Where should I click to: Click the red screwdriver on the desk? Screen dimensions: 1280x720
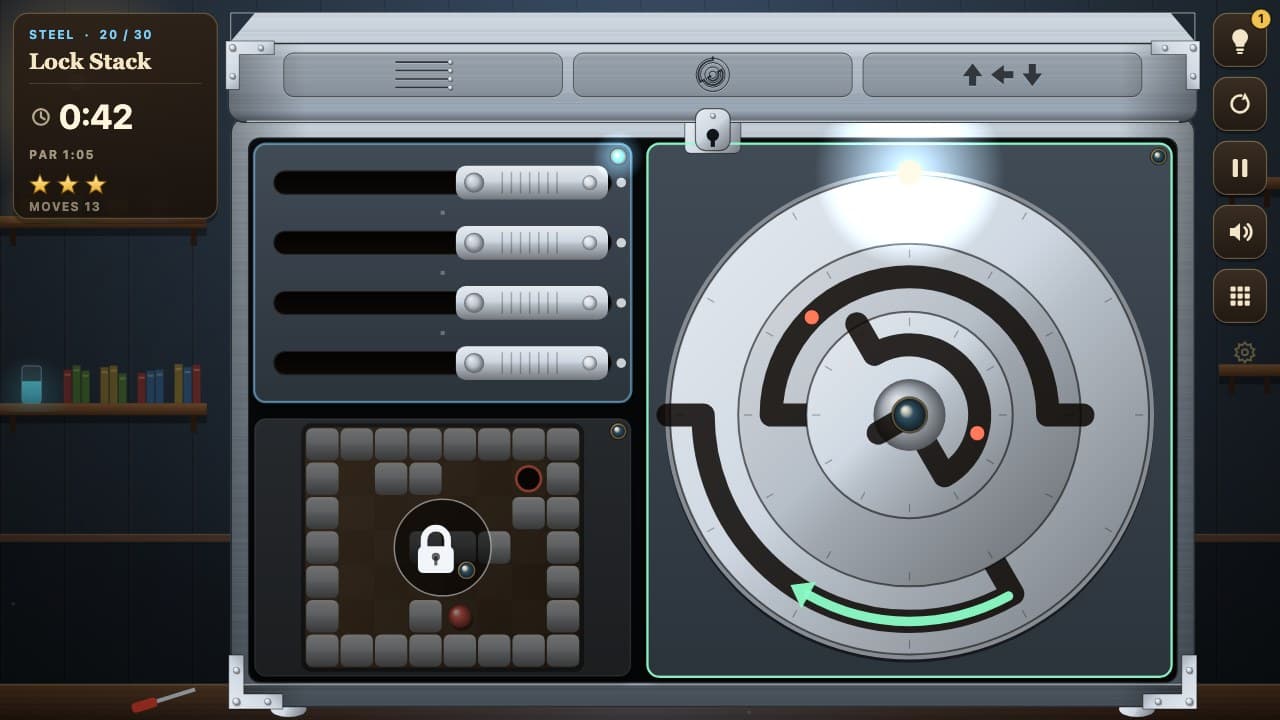click(x=163, y=699)
